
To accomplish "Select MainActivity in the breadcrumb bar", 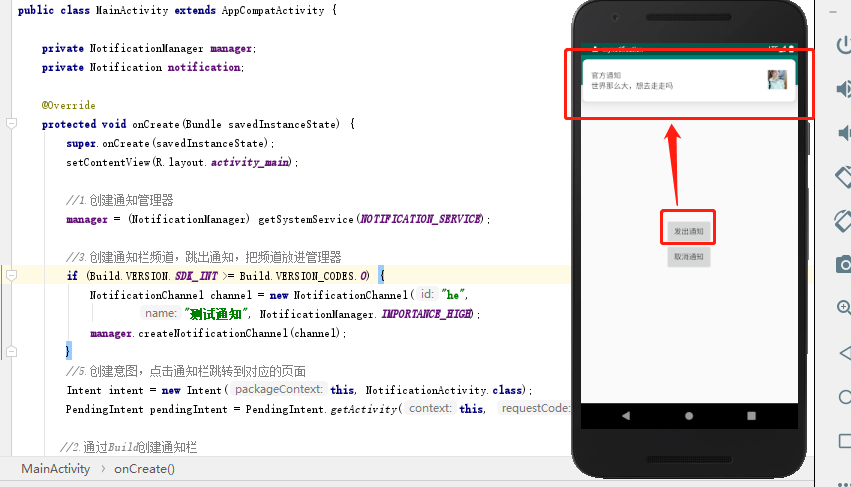I will tap(55, 469).
